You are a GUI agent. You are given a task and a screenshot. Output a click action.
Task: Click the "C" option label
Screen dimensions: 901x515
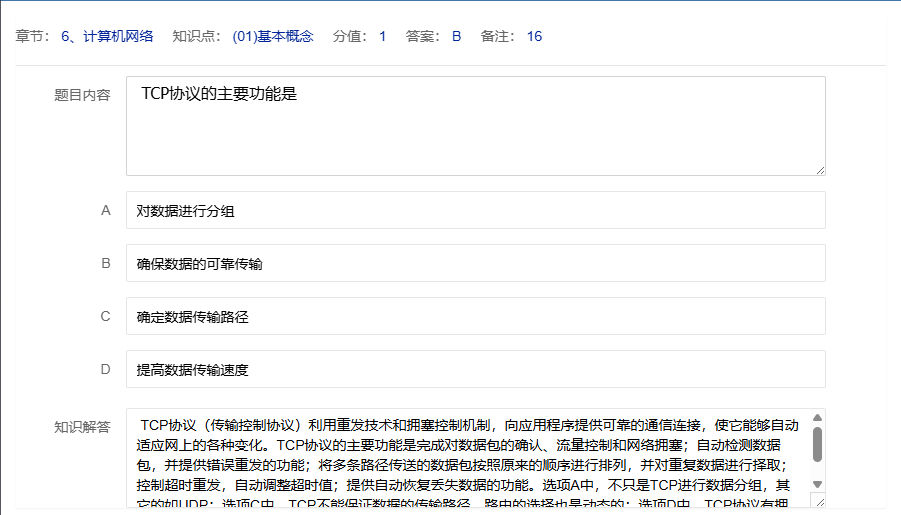pyautogui.click(x=105, y=317)
